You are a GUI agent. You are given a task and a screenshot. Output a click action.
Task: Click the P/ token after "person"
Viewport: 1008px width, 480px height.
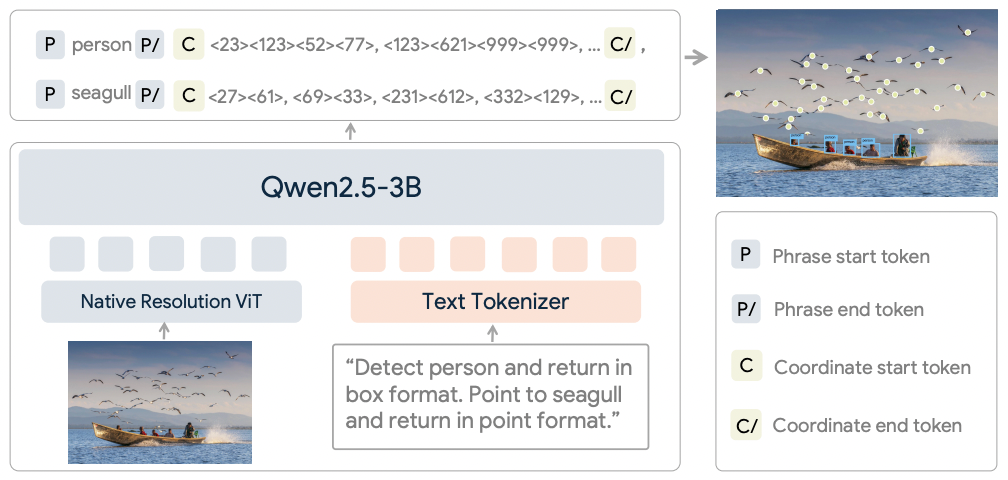click(x=150, y=45)
